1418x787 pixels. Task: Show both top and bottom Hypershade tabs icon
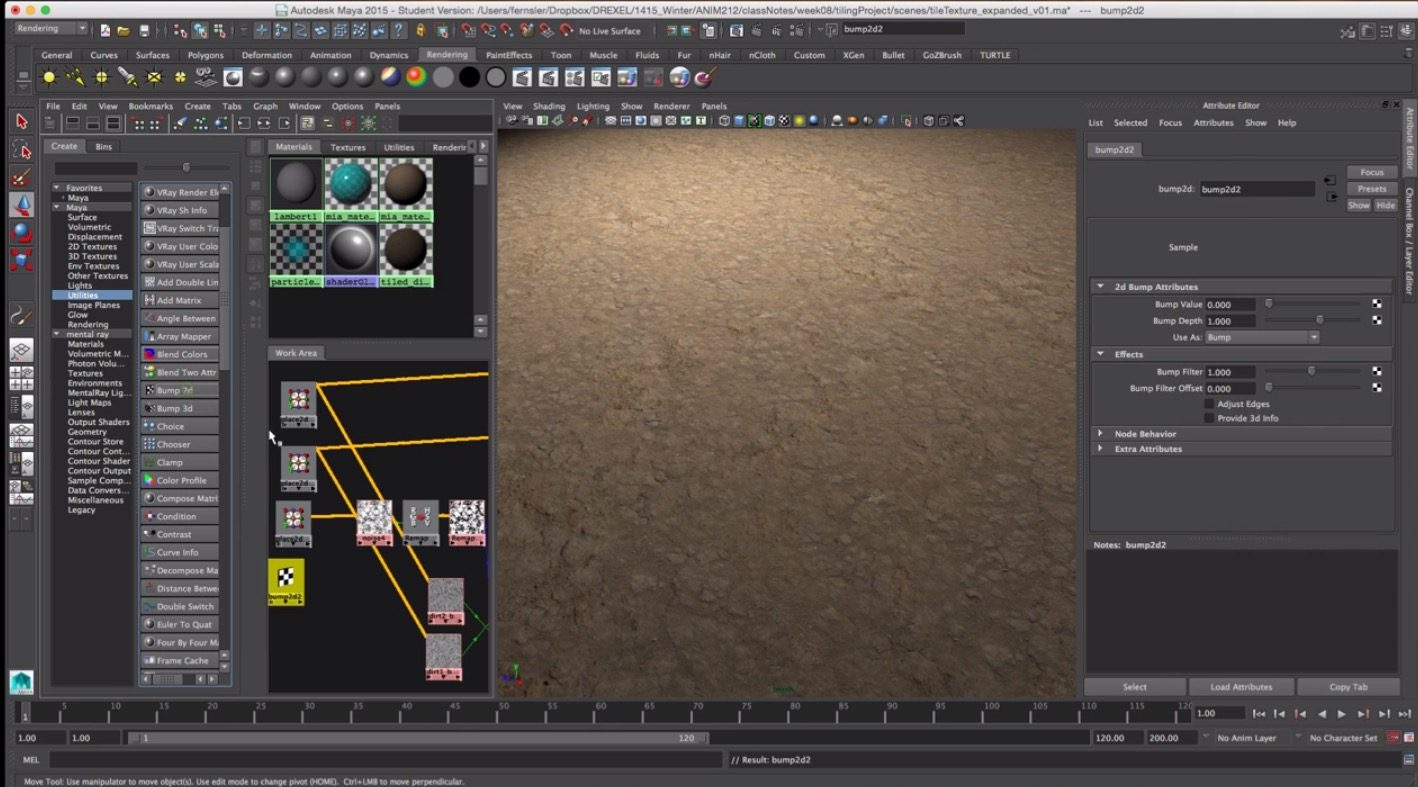(x=114, y=124)
